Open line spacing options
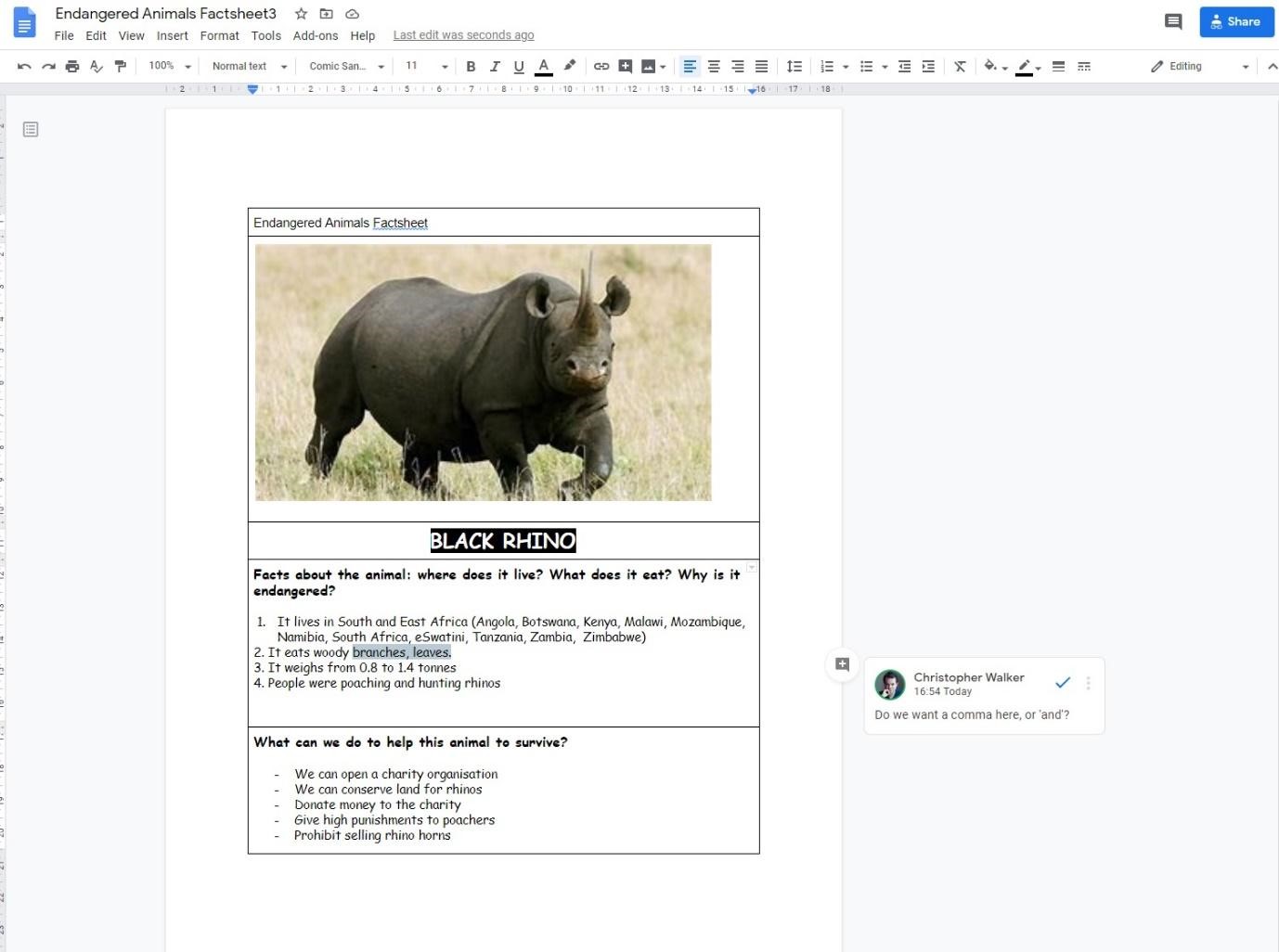 point(795,66)
